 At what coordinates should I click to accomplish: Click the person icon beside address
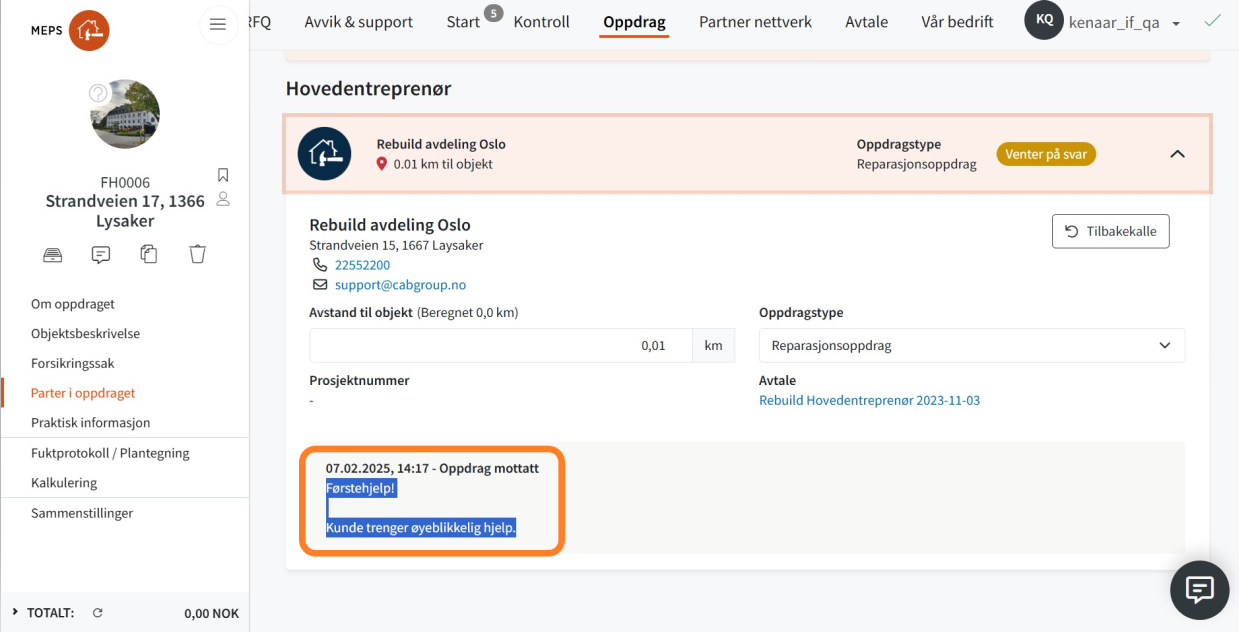[223, 199]
